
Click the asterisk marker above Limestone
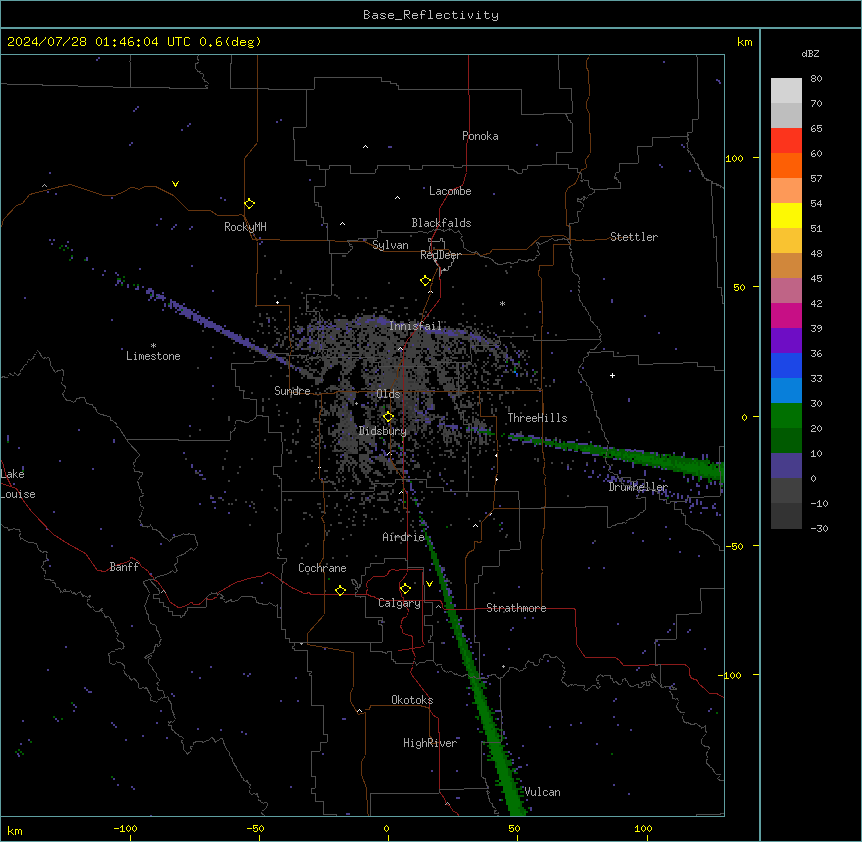153,345
